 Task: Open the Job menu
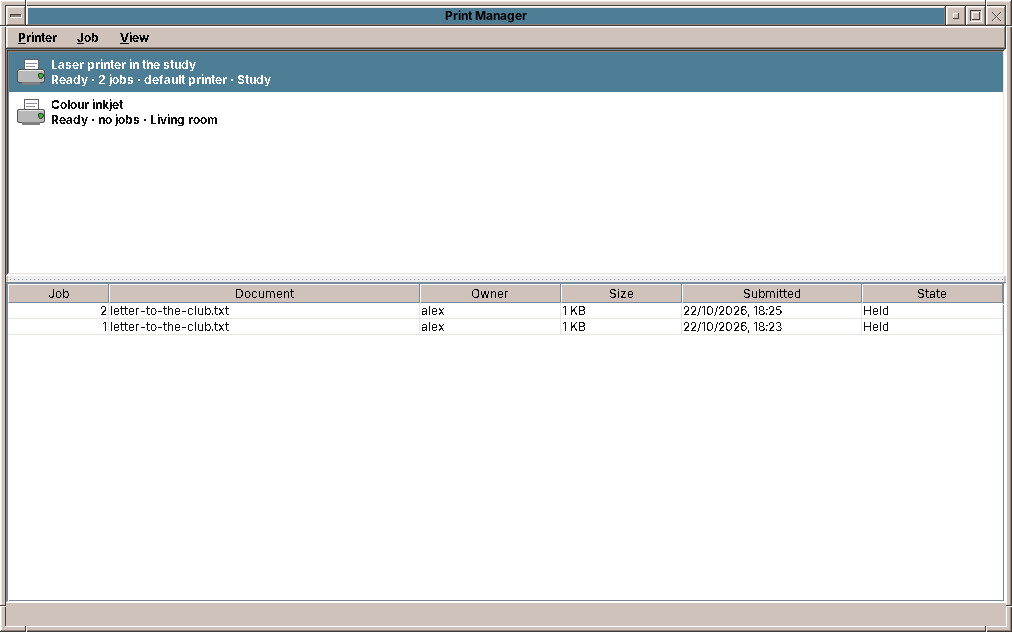point(87,37)
